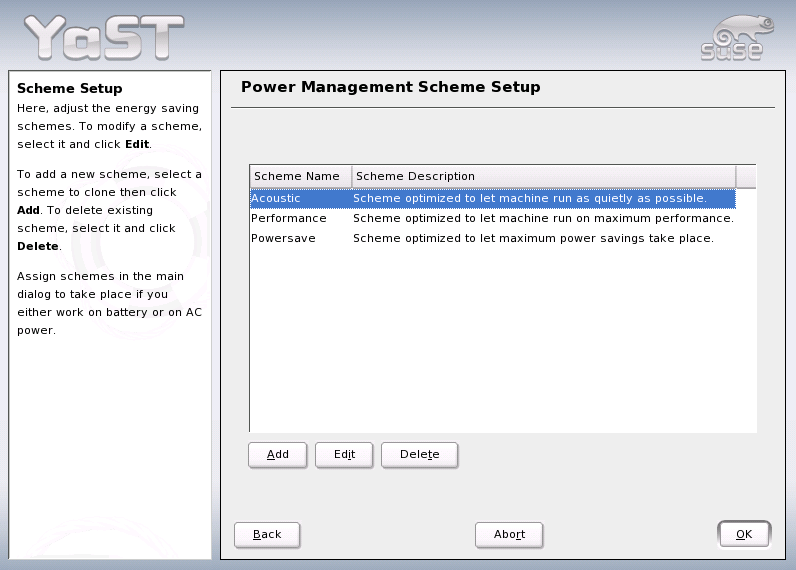Select the Acoustic scheme row
The image size is (796, 570).
click(492, 198)
